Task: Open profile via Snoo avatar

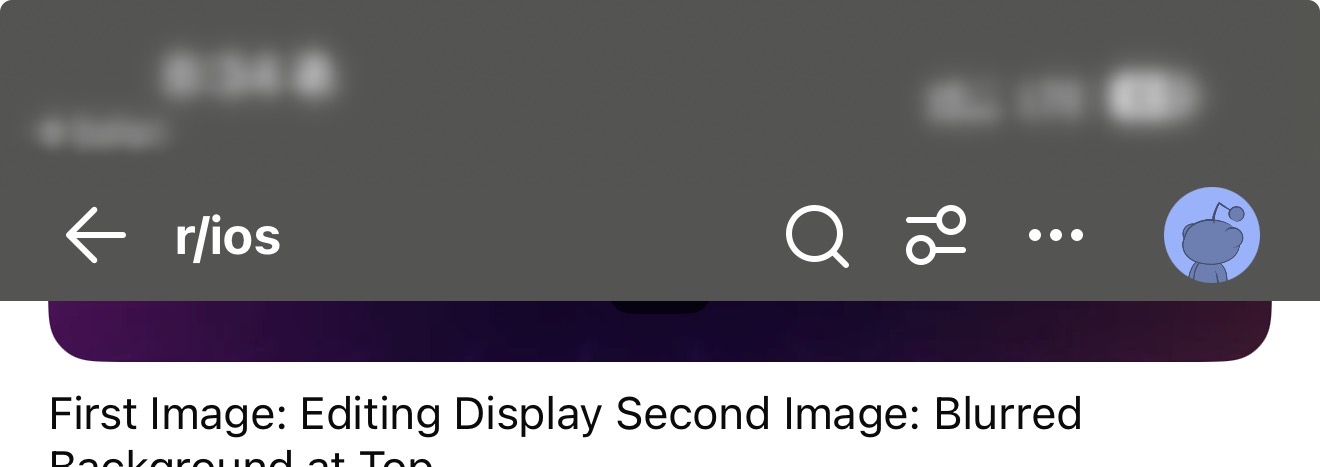Action: point(1212,236)
